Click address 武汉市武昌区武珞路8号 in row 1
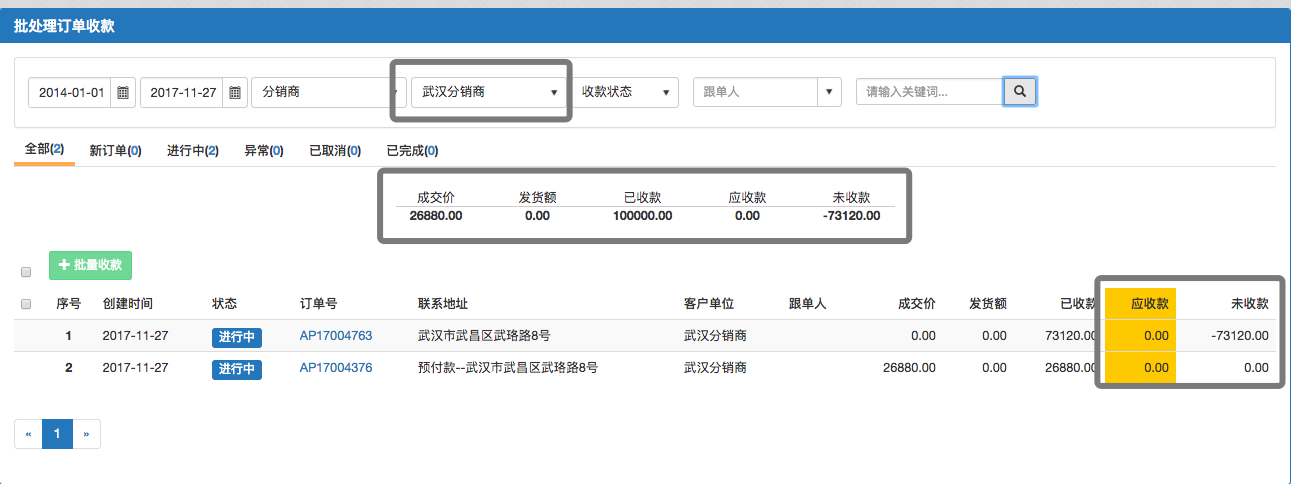Image resolution: width=1291 pixels, height=484 pixels. coord(484,336)
